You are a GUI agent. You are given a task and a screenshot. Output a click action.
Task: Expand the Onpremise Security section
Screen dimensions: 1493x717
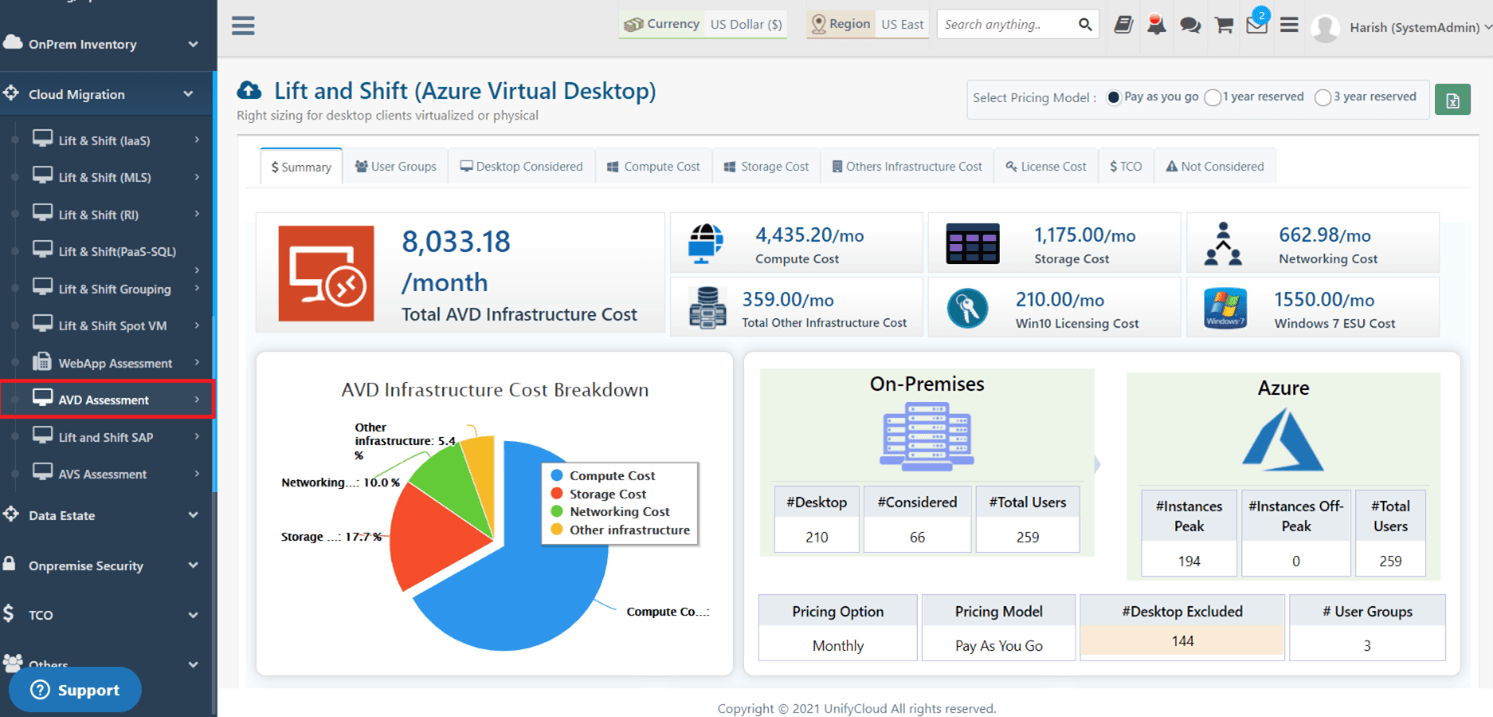point(107,565)
